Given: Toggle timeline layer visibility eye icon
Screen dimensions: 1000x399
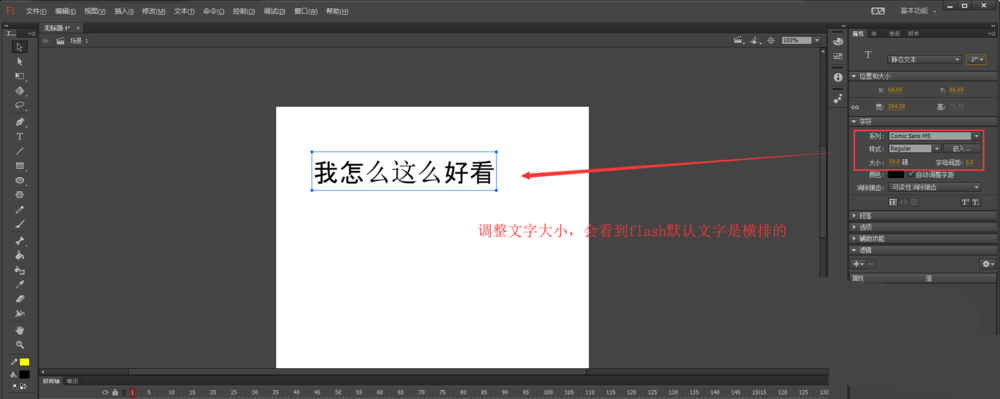Looking at the screenshot, I should (105, 393).
